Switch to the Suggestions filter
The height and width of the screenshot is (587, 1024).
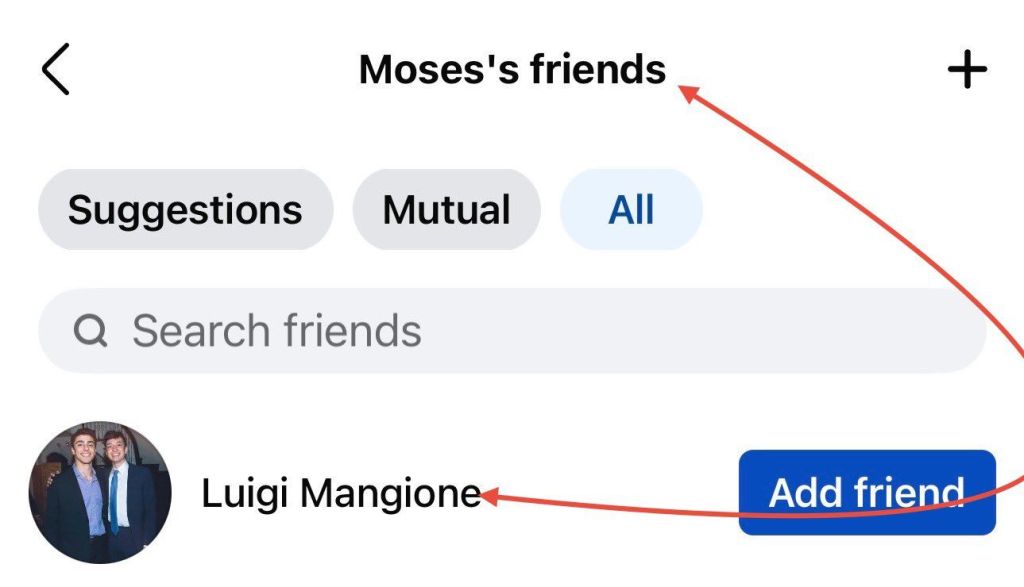tap(185, 210)
